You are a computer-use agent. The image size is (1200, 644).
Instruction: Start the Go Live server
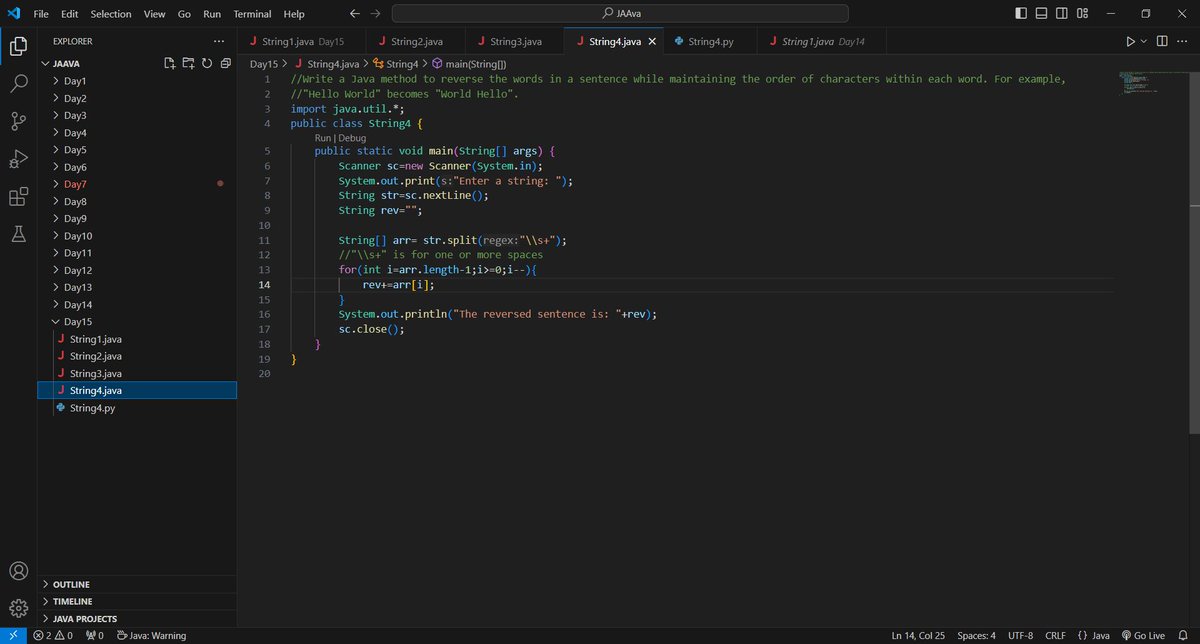1143,635
